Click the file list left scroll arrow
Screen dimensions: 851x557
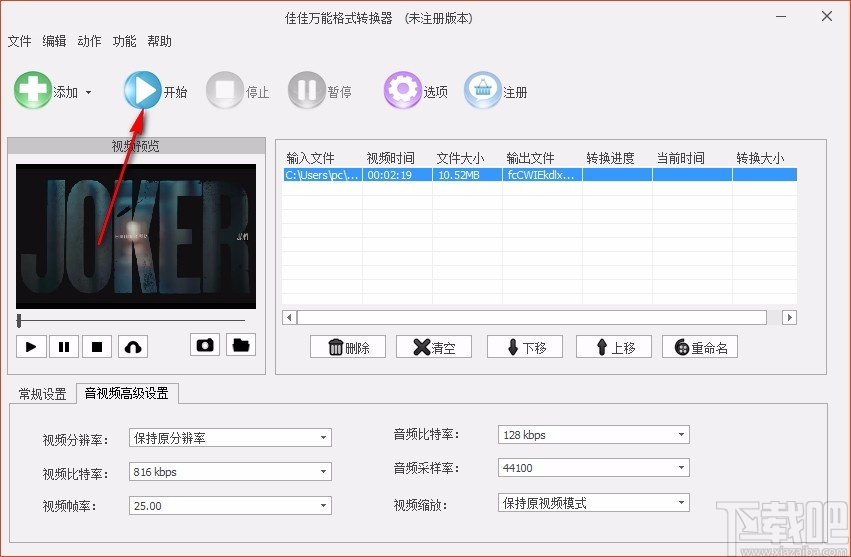289,317
